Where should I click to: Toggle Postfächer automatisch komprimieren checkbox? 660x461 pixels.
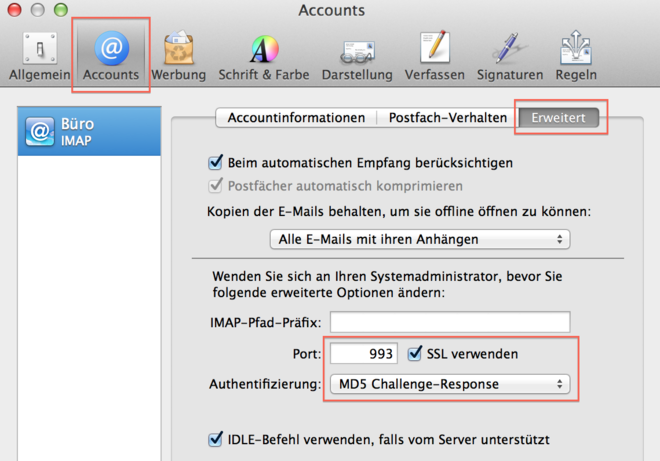216,186
